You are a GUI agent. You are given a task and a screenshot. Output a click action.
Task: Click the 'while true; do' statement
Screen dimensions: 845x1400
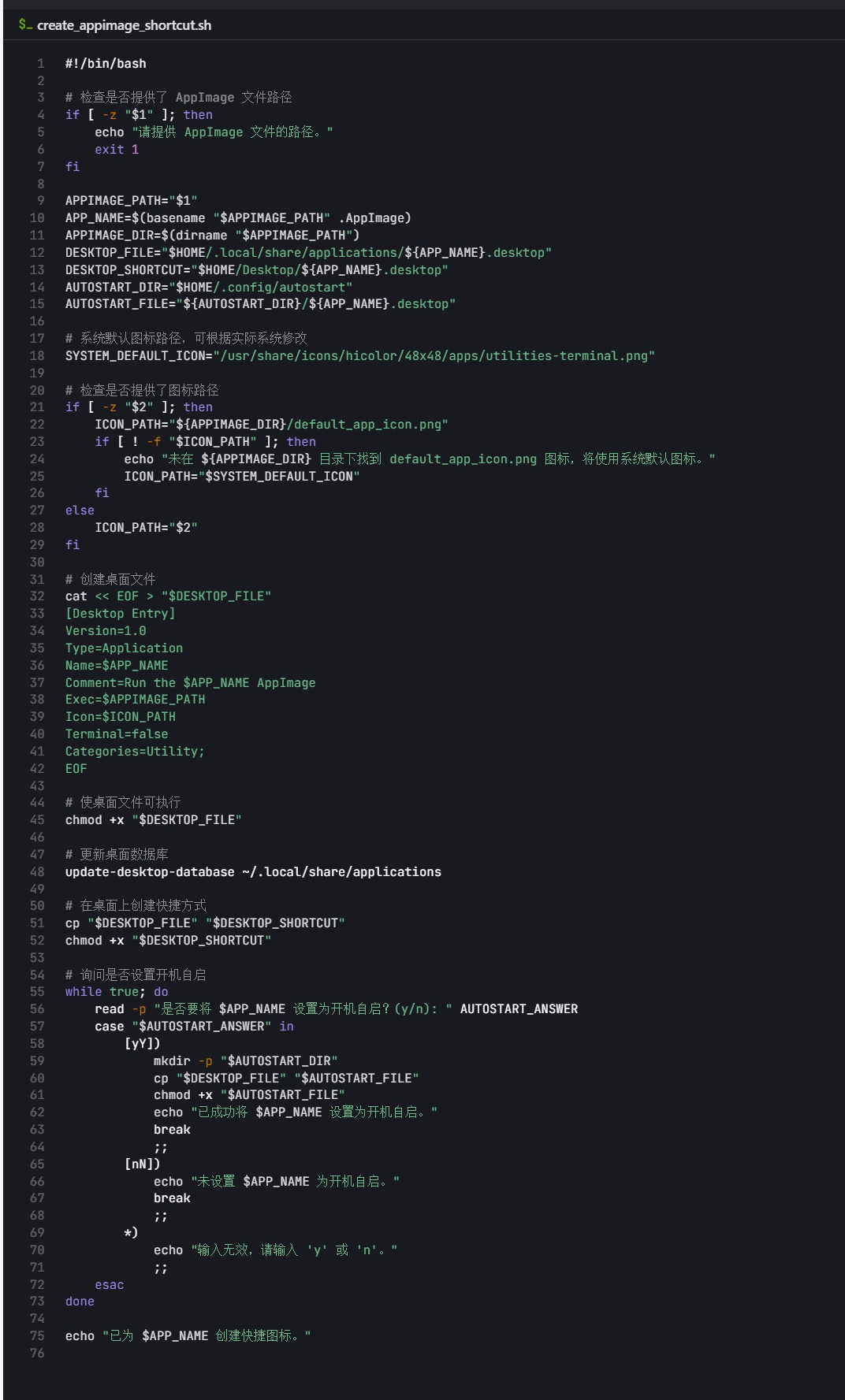tap(117, 991)
